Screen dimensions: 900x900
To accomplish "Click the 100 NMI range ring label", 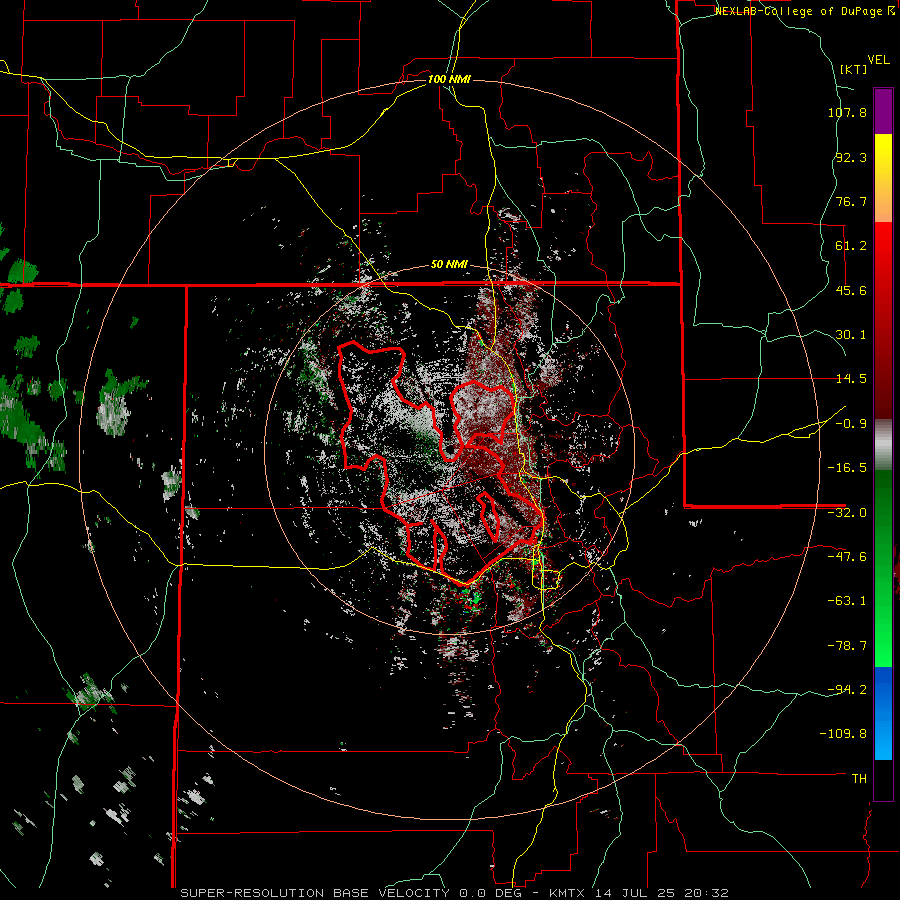I will tap(449, 79).
